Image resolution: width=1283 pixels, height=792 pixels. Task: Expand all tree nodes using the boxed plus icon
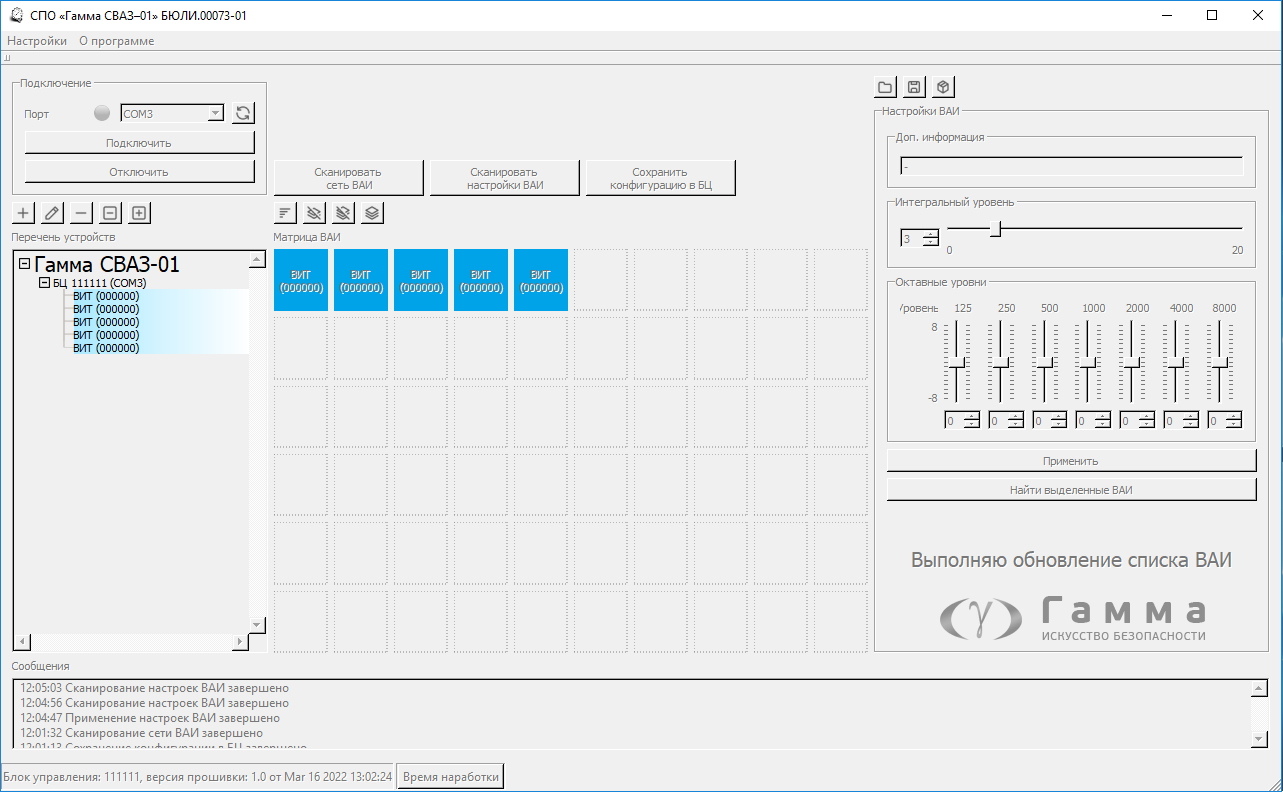(x=139, y=212)
